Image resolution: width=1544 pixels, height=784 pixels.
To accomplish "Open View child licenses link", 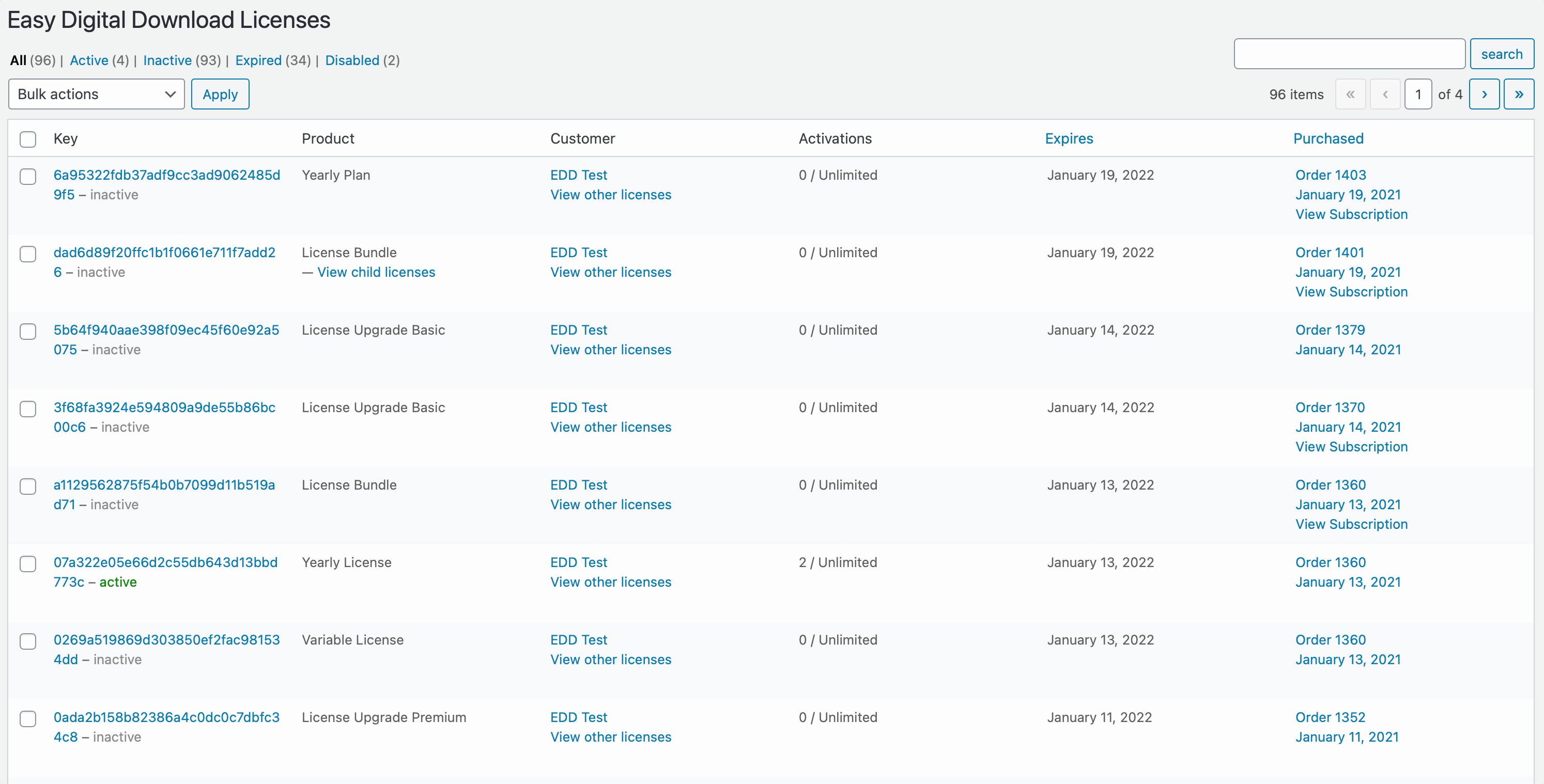I will click(376, 272).
